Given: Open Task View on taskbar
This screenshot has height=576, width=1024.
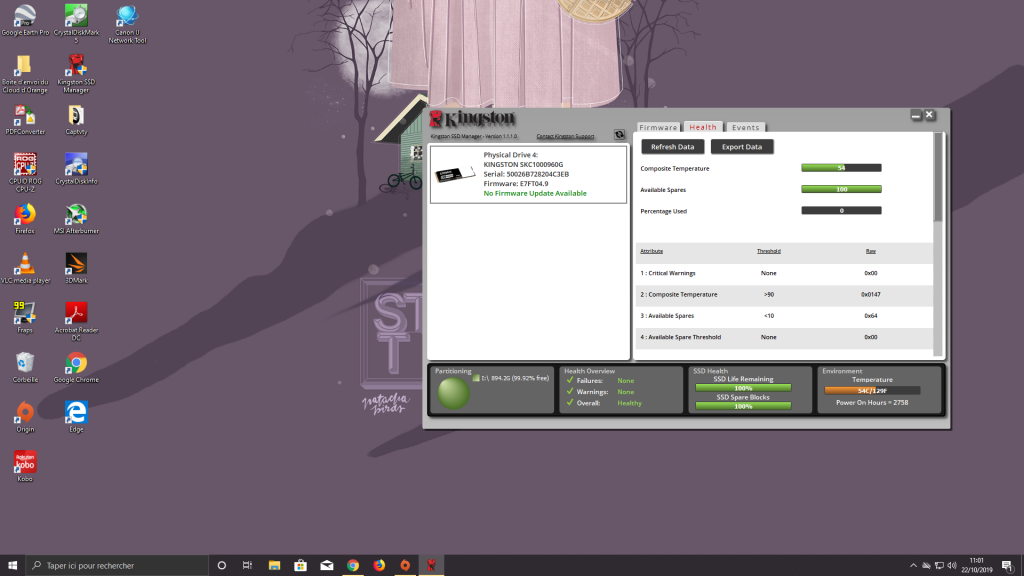Looking at the screenshot, I should [248, 565].
